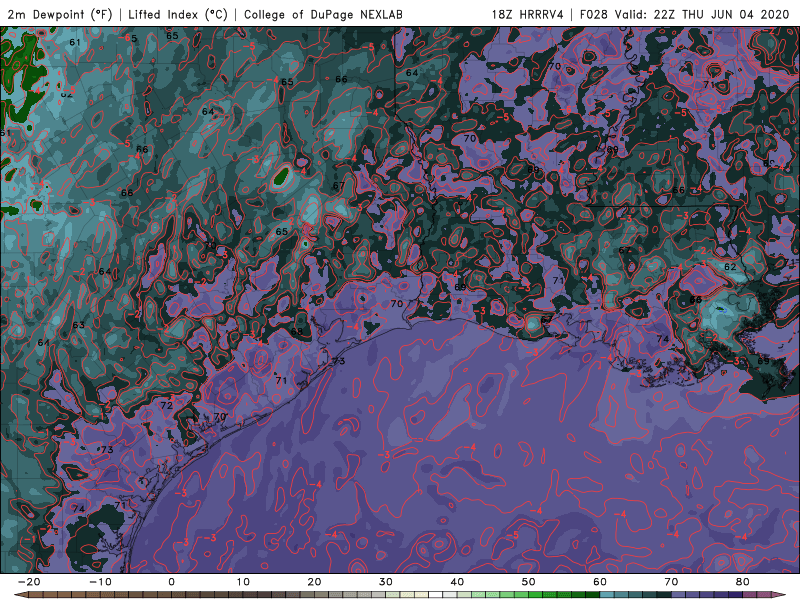The height and width of the screenshot is (600, 800).
Task: Click the '70' label on the color scale
Action: pyautogui.click(x=671, y=582)
